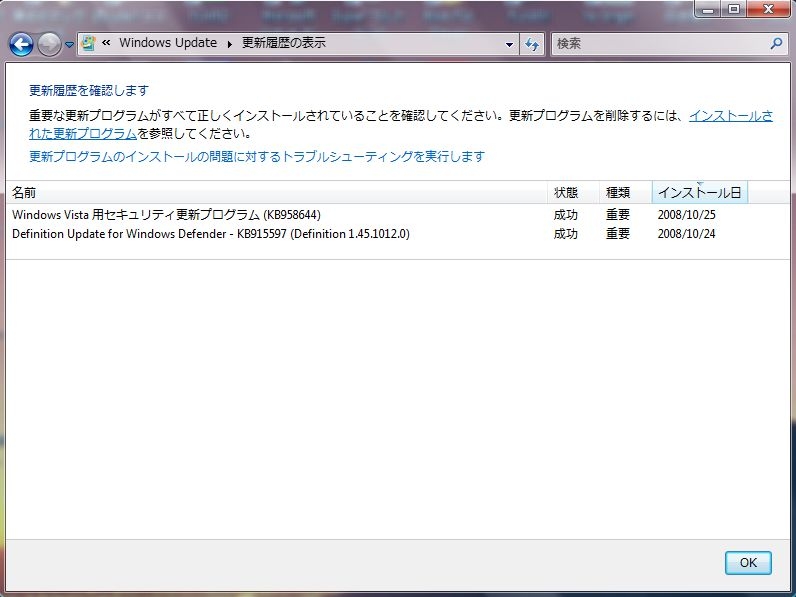Sort by the 名前 column header
Viewport: 796px width, 597px height.
tap(277, 192)
